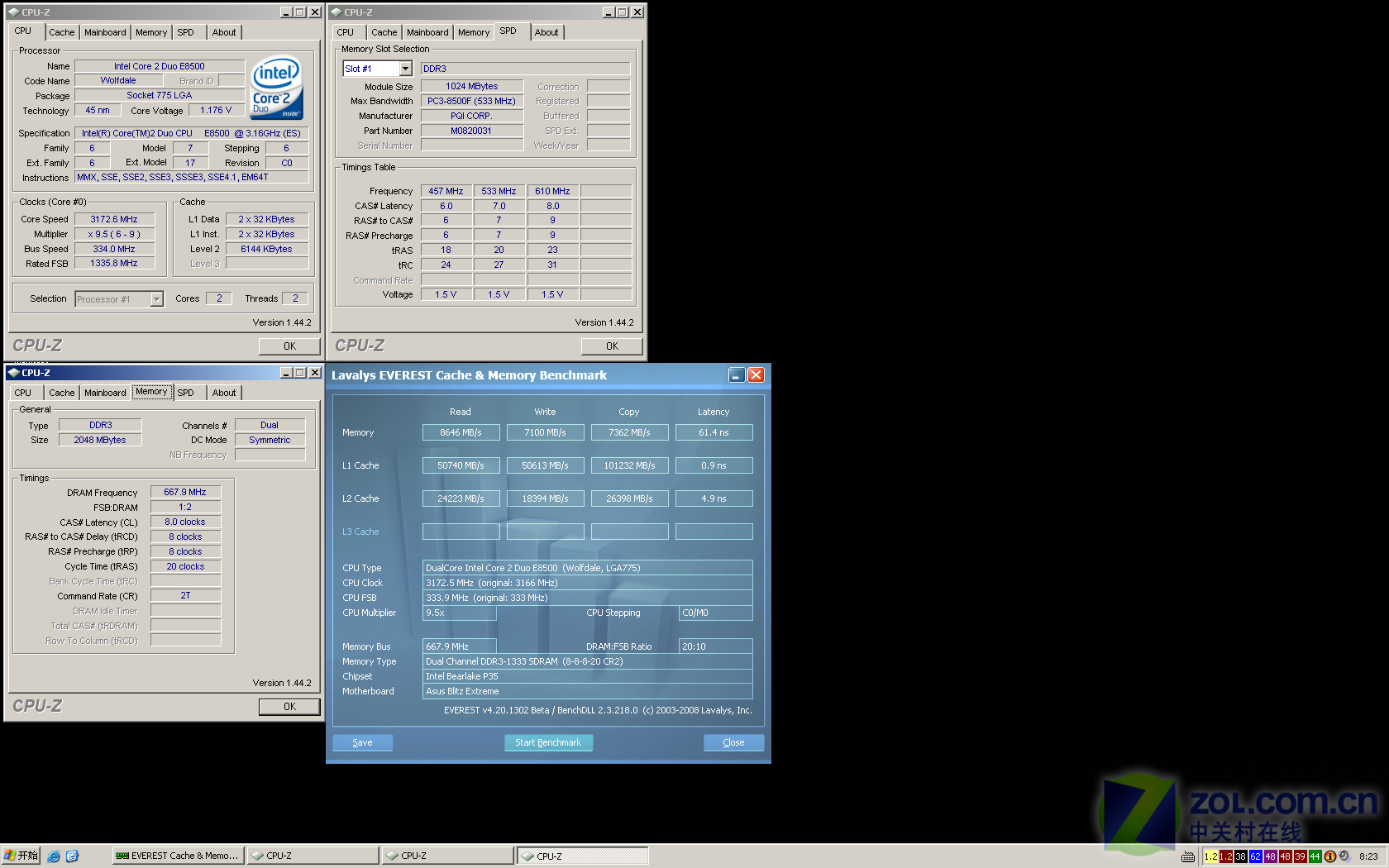Click the Memory Write value 7100 MB/s

point(545,432)
